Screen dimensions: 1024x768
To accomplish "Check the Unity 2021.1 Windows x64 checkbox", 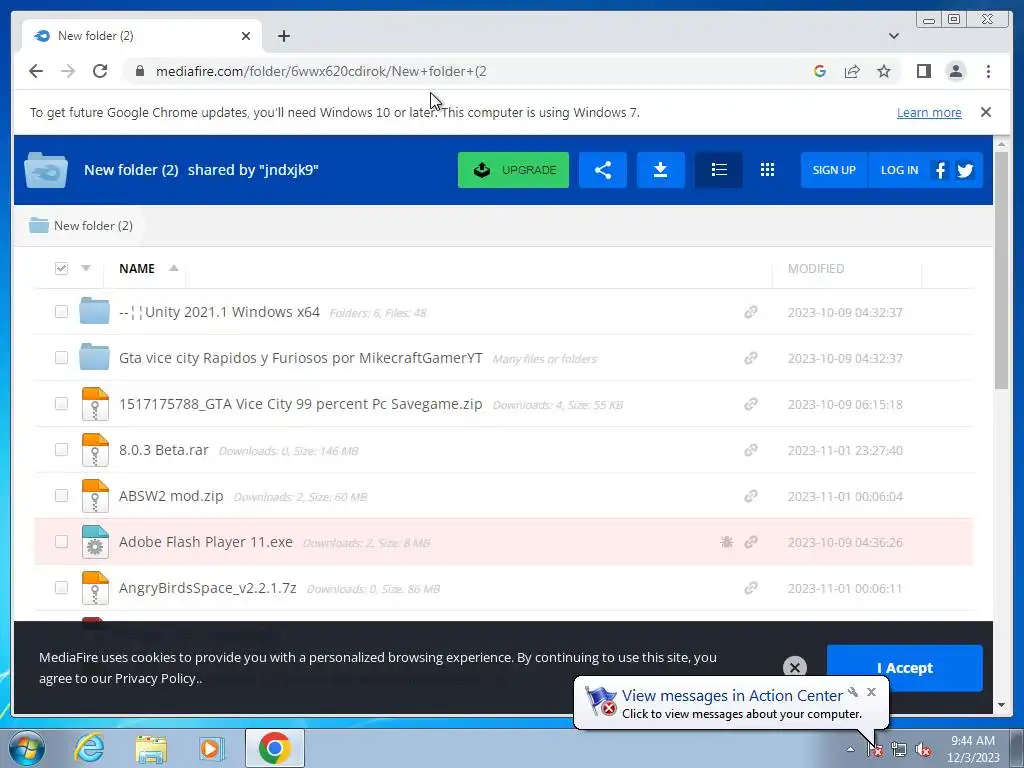I will point(61,312).
